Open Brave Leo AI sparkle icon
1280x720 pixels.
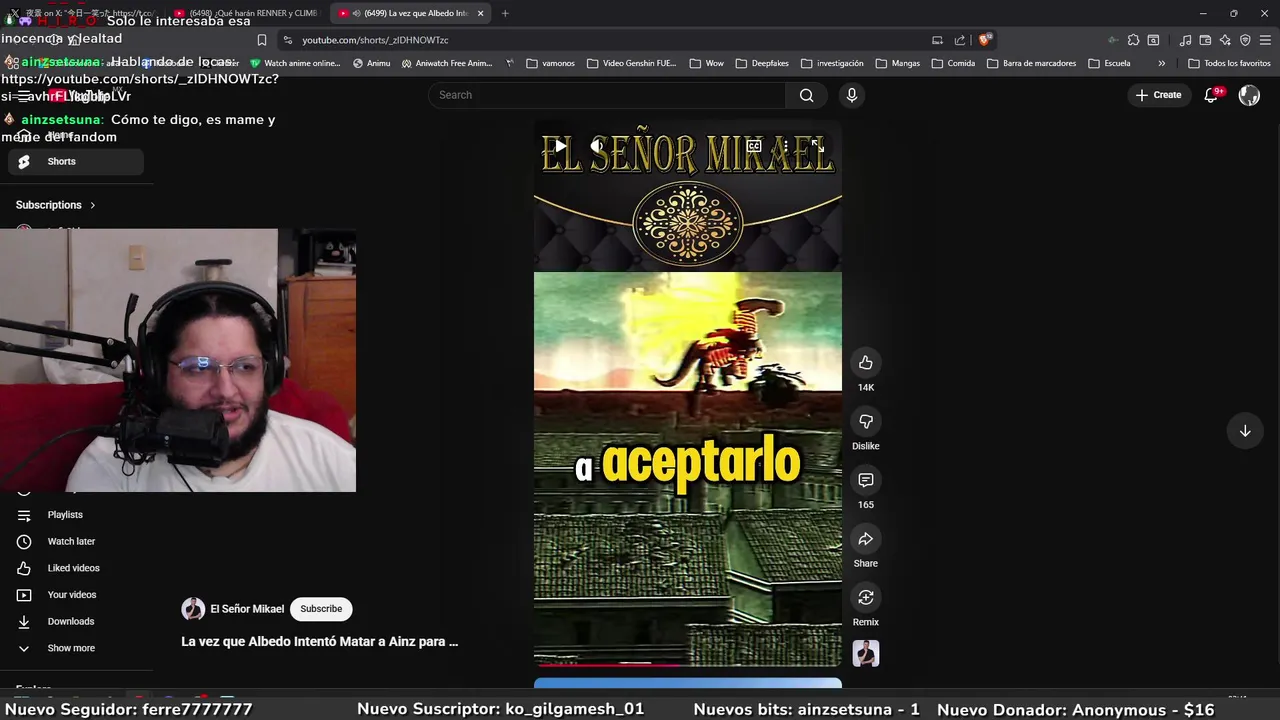(x=1225, y=40)
